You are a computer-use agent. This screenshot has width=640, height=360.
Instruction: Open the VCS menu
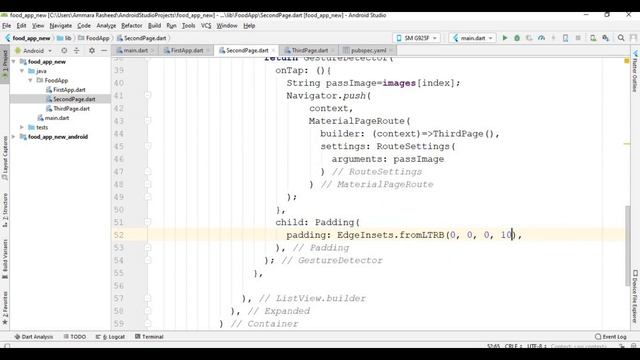pos(206,26)
